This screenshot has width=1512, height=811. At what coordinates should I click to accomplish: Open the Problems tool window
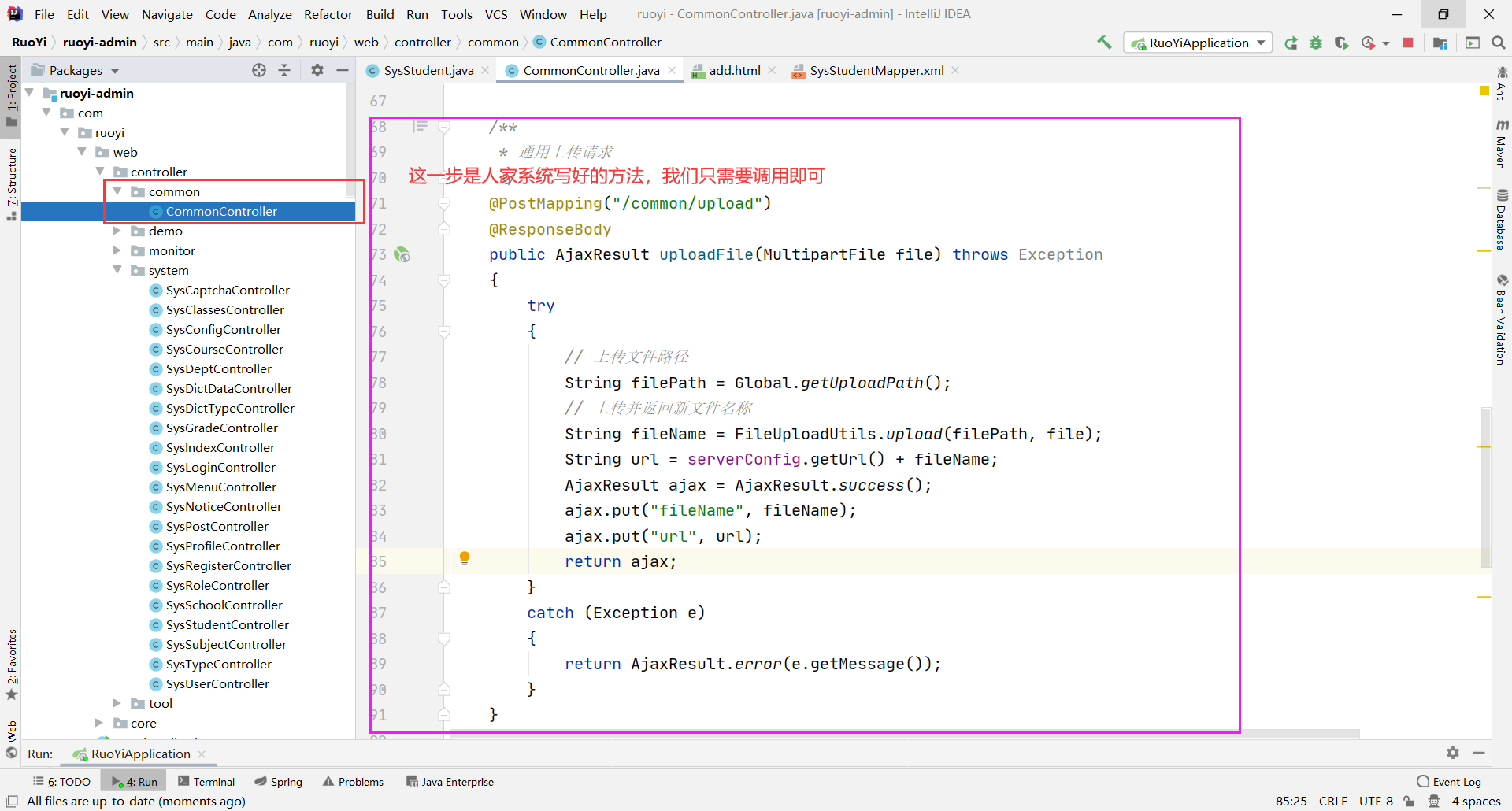pos(353,782)
